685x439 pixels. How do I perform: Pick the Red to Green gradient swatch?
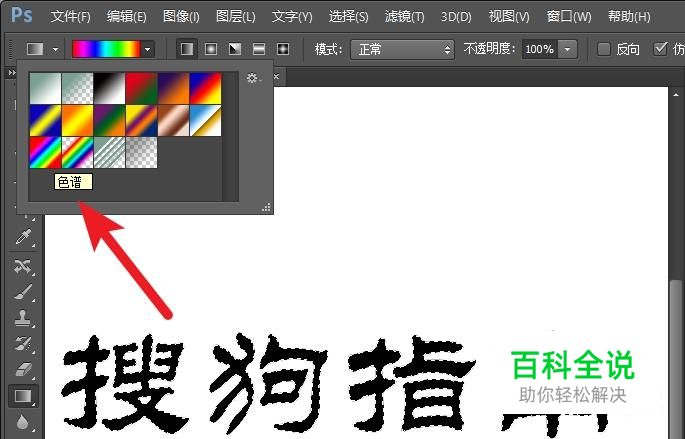[142, 89]
